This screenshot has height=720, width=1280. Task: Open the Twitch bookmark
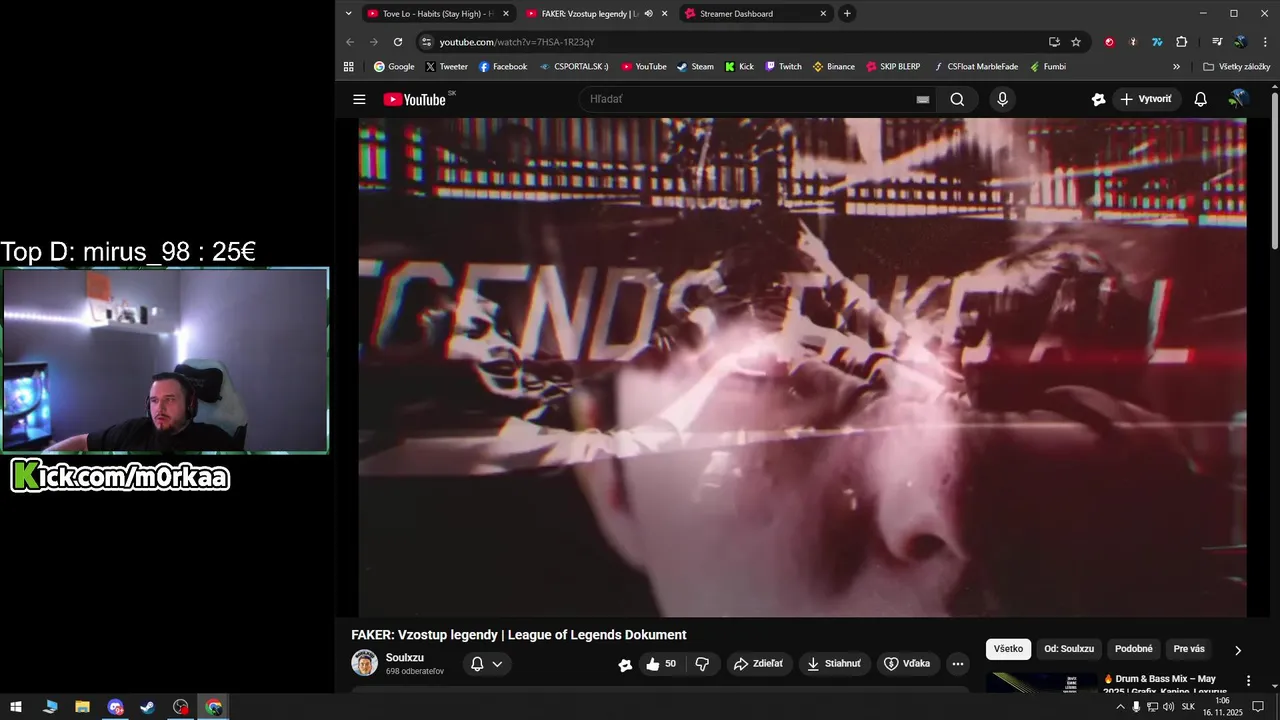tap(783, 67)
